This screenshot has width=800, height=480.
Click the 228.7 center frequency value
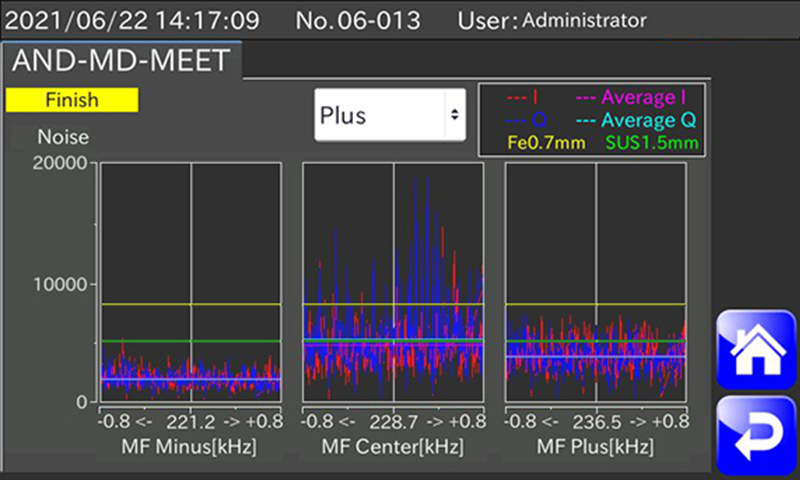point(393,422)
